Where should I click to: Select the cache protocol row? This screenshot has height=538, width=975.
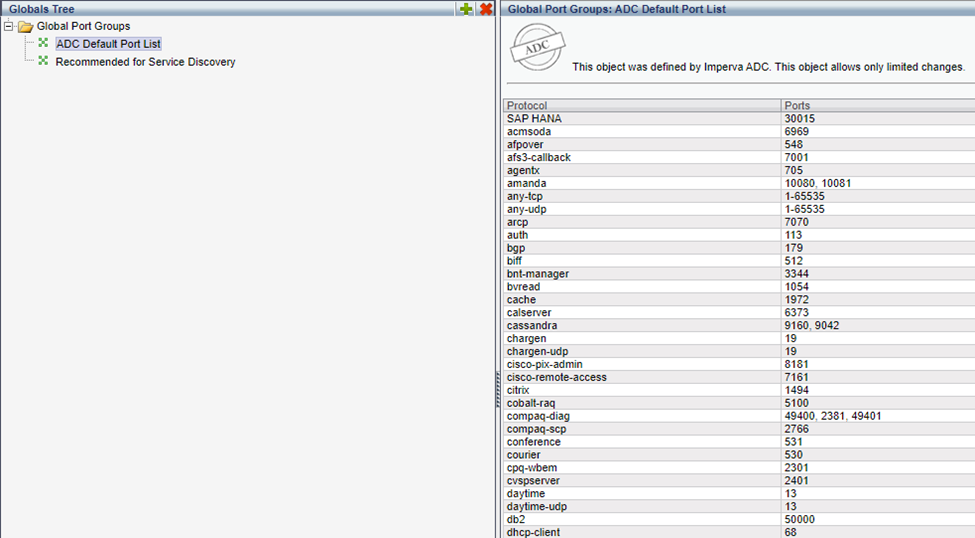click(739, 300)
